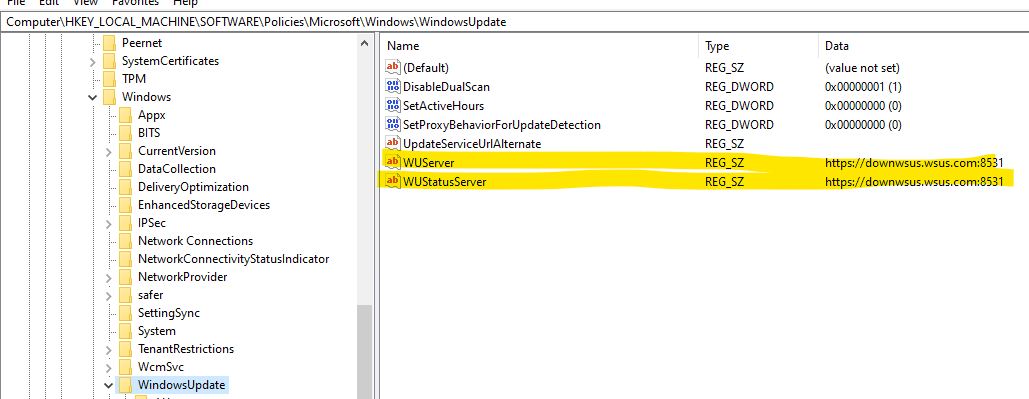Open the View menu

point(85,3)
